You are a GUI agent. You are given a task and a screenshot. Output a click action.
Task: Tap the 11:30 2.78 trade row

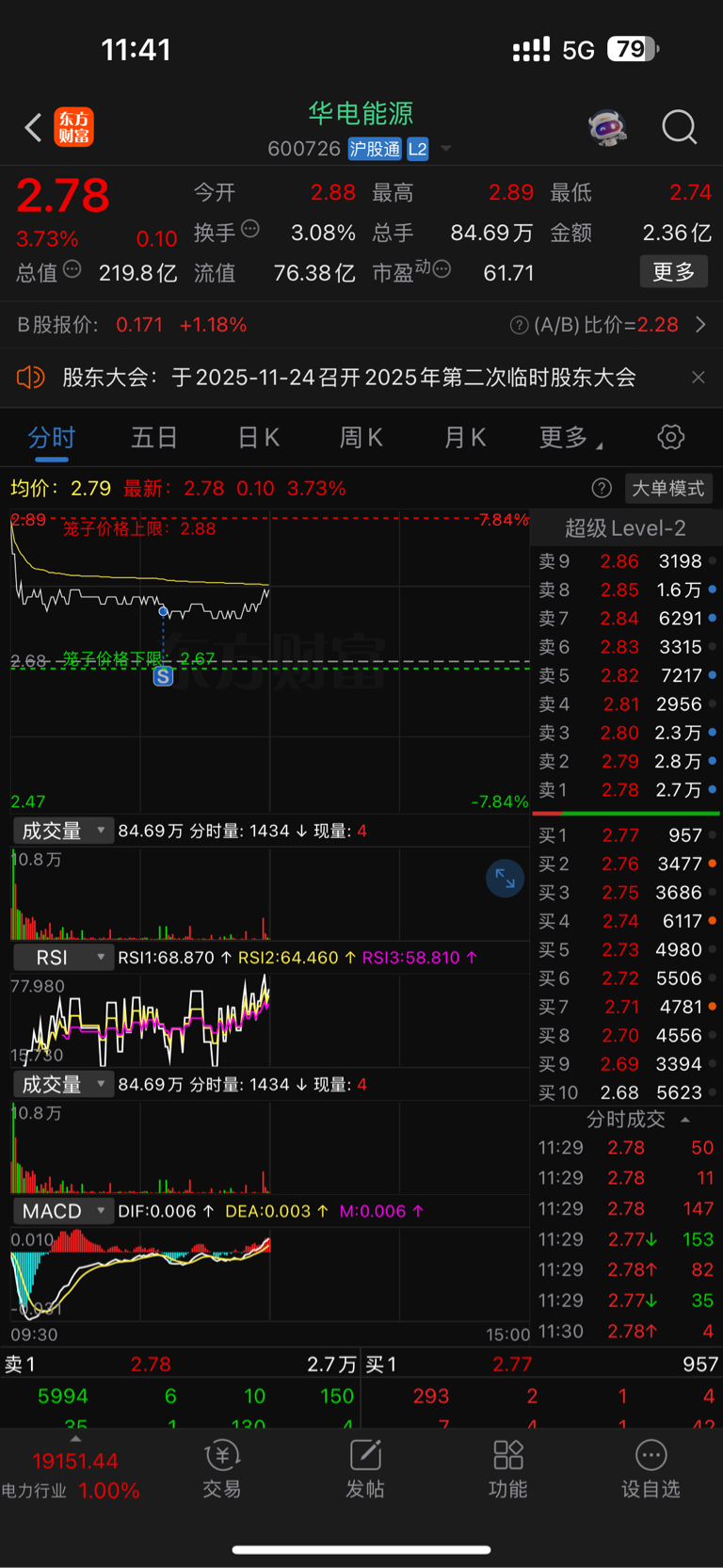pos(626,1332)
